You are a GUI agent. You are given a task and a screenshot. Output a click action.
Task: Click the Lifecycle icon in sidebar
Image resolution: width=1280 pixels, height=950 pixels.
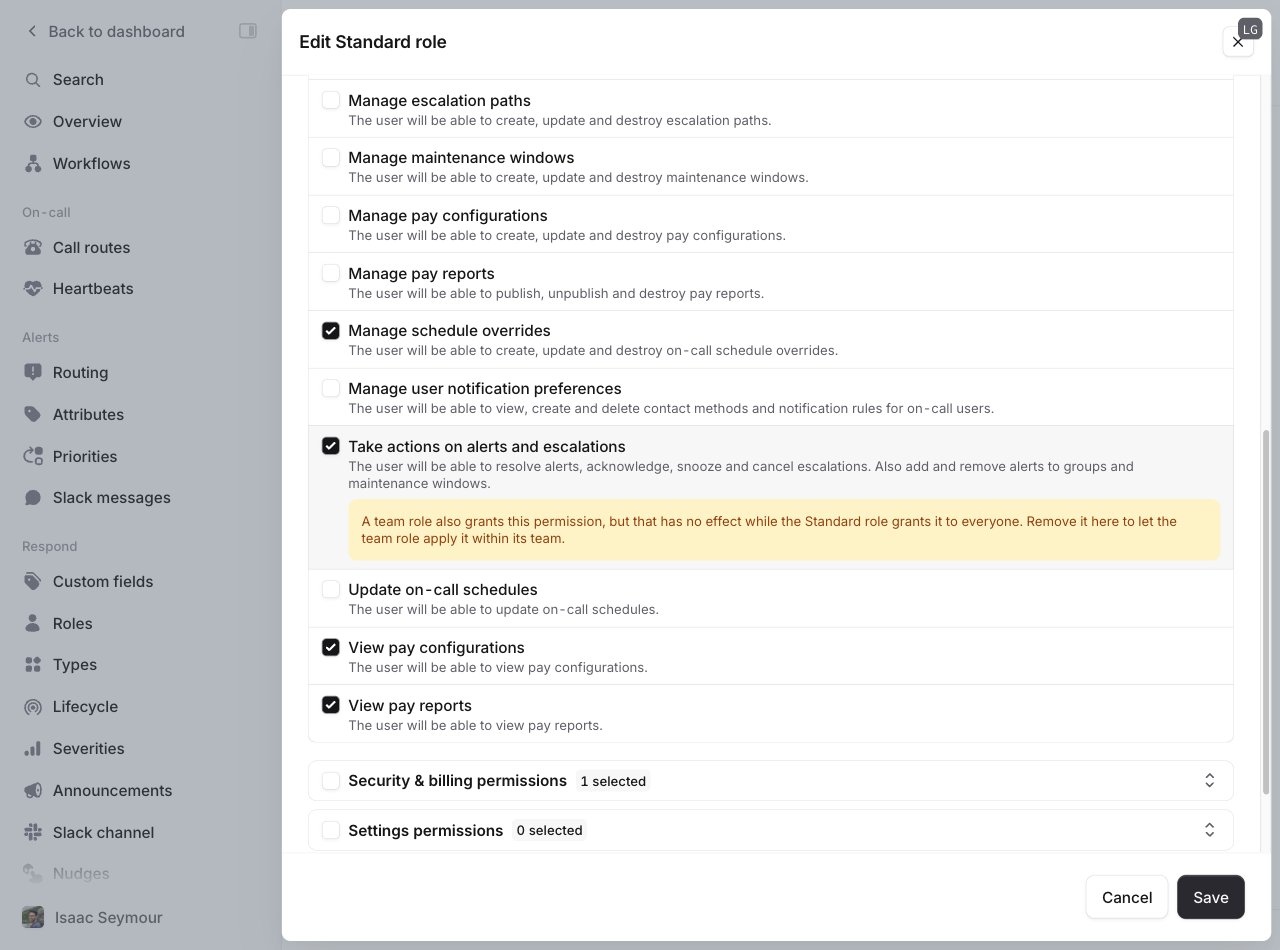coord(33,707)
